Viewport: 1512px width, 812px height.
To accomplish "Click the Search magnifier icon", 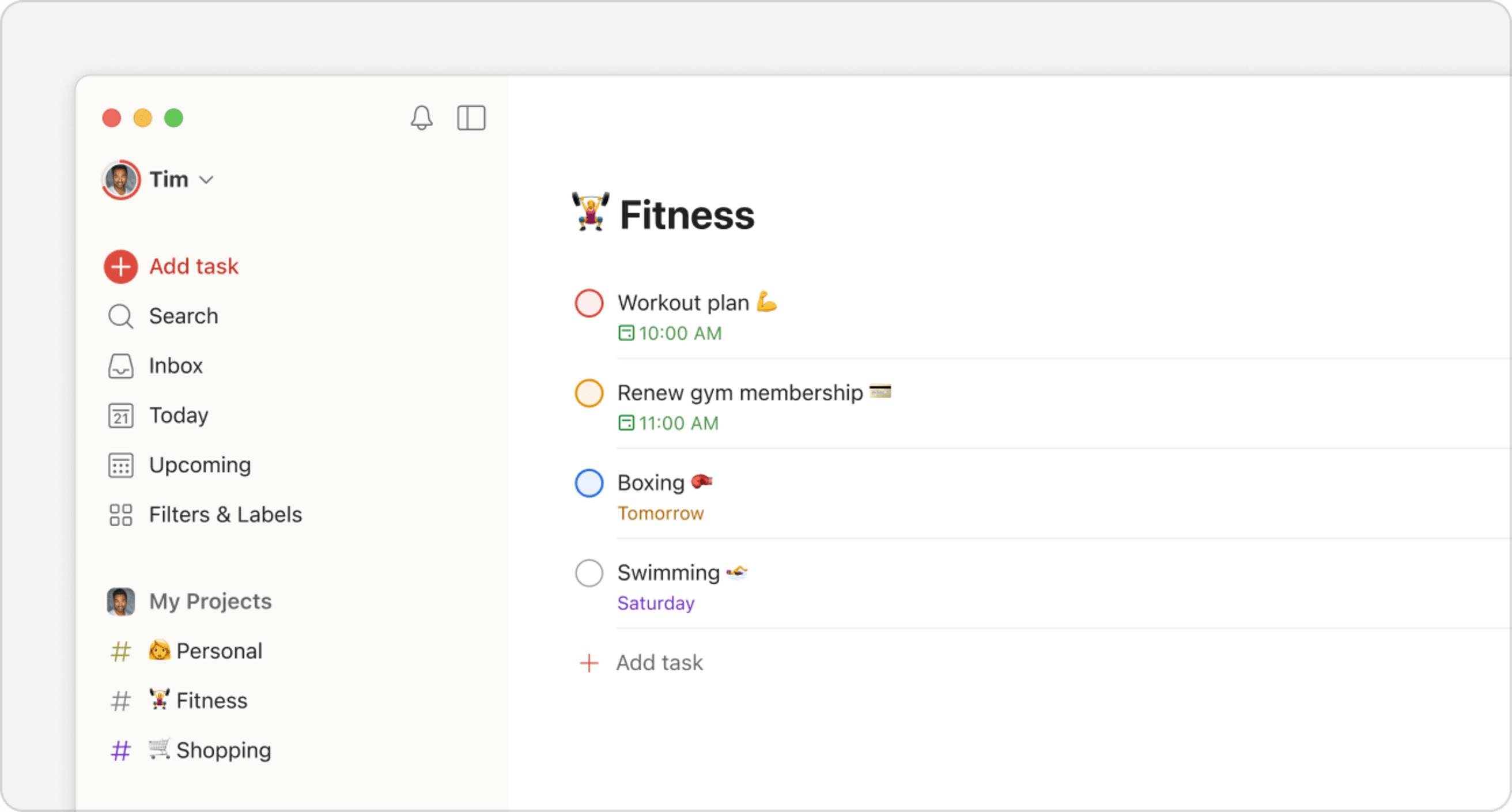I will 121,316.
